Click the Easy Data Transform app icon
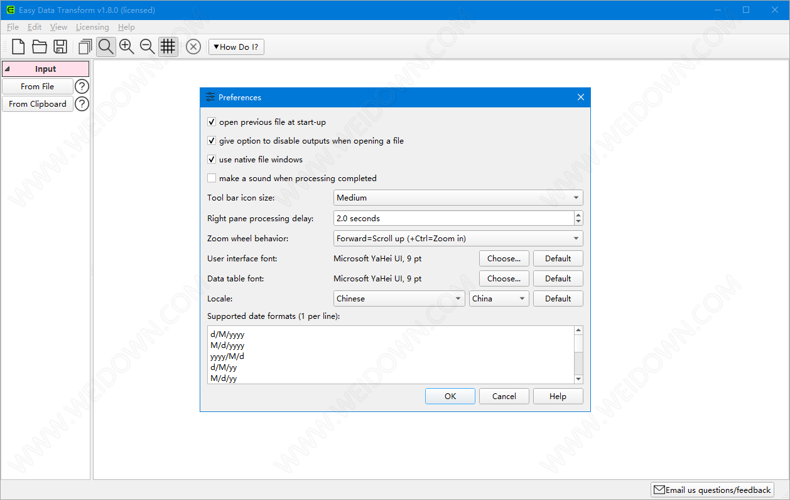 tap(10, 10)
